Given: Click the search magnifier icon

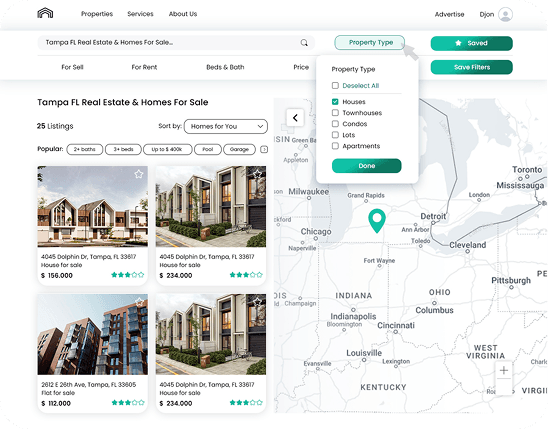Looking at the screenshot, I should [x=304, y=43].
